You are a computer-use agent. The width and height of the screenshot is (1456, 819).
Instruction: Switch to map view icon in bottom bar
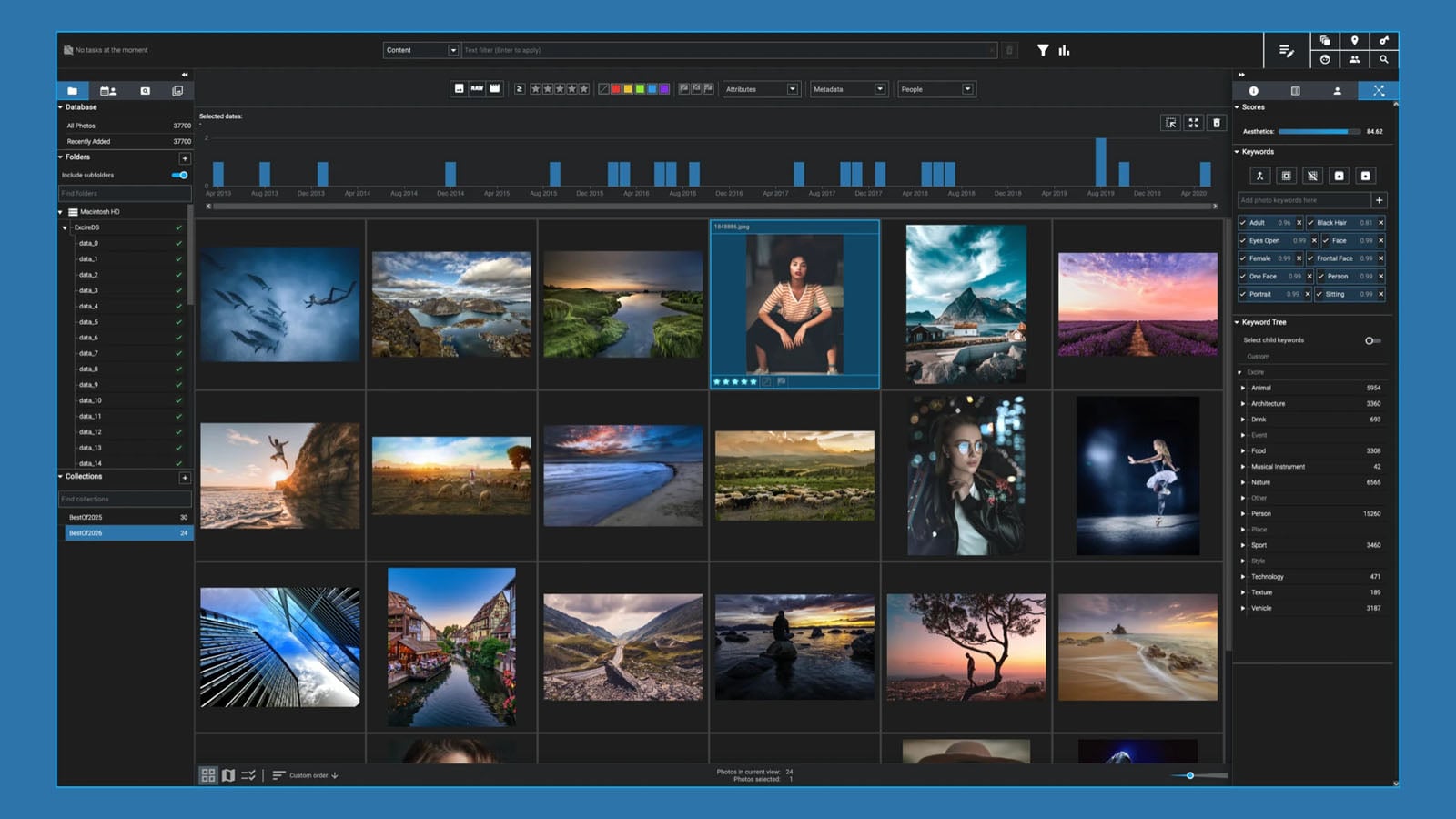click(x=228, y=775)
